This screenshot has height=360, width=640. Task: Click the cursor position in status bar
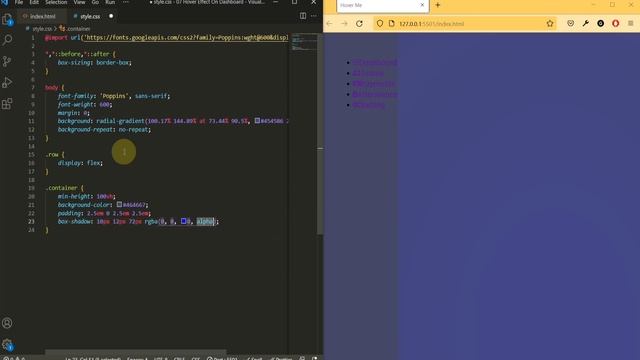93,358
